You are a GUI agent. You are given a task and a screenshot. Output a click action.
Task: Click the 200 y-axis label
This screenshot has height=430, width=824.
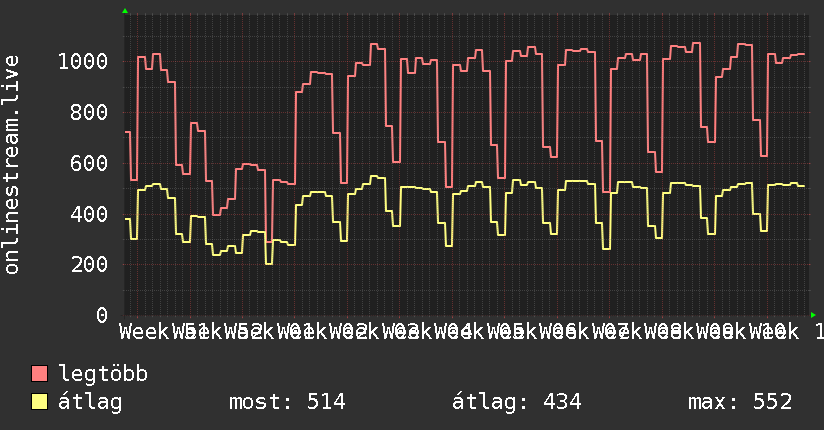pos(89,264)
